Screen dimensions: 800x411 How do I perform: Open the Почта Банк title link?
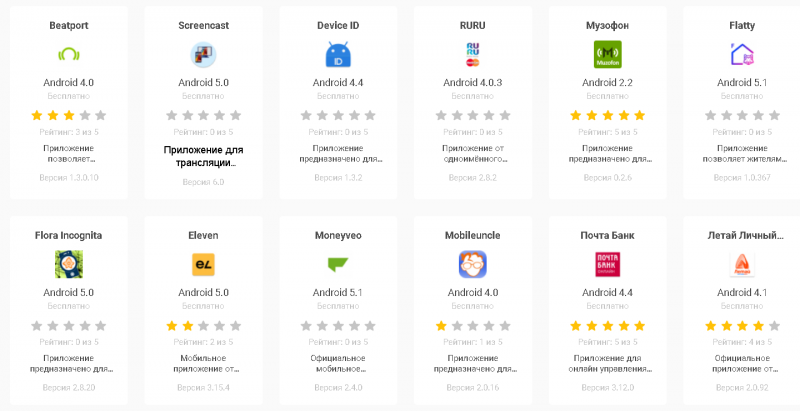608,235
